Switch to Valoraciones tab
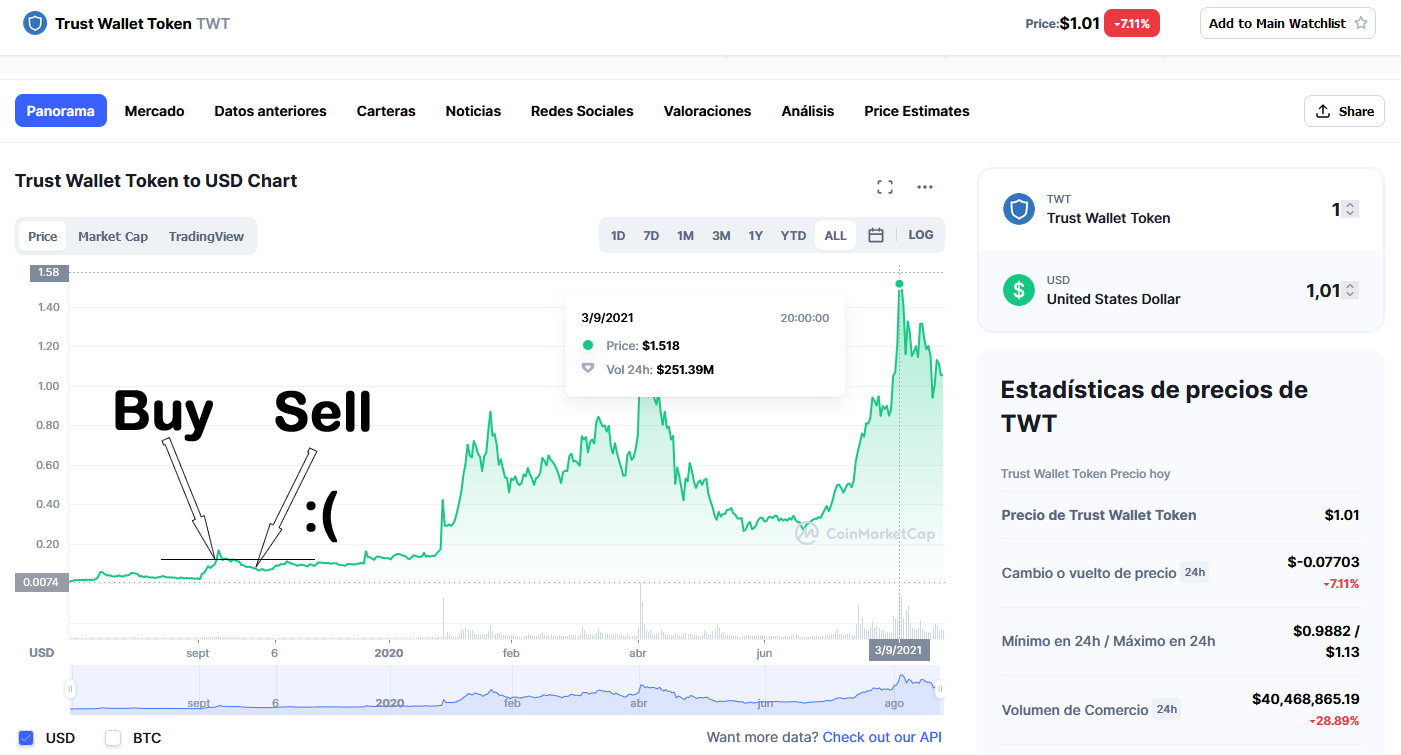Viewport: 1401px width, 755px height. pos(708,111)
